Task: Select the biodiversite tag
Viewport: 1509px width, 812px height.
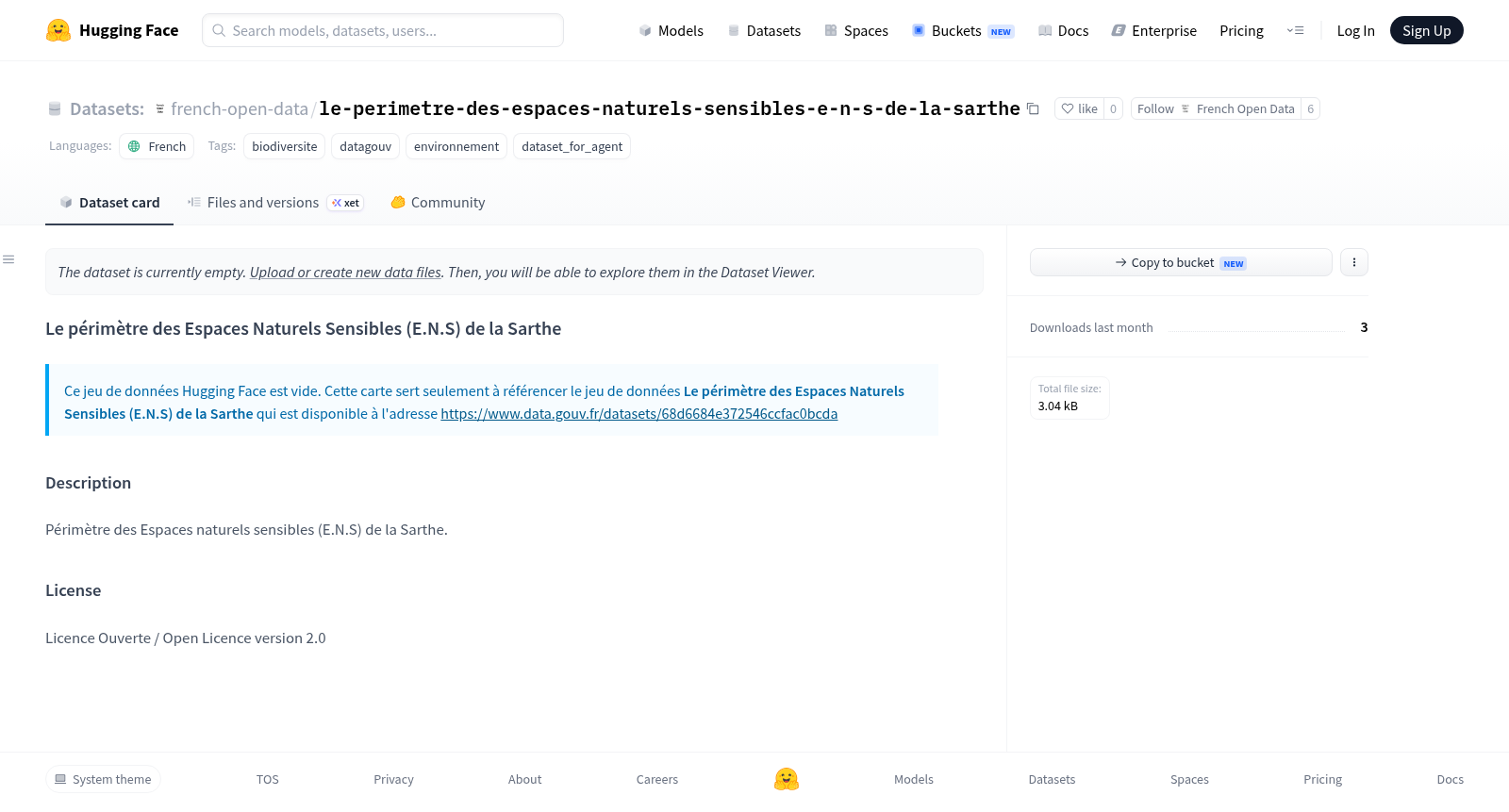Action: [x=285, y=146]
